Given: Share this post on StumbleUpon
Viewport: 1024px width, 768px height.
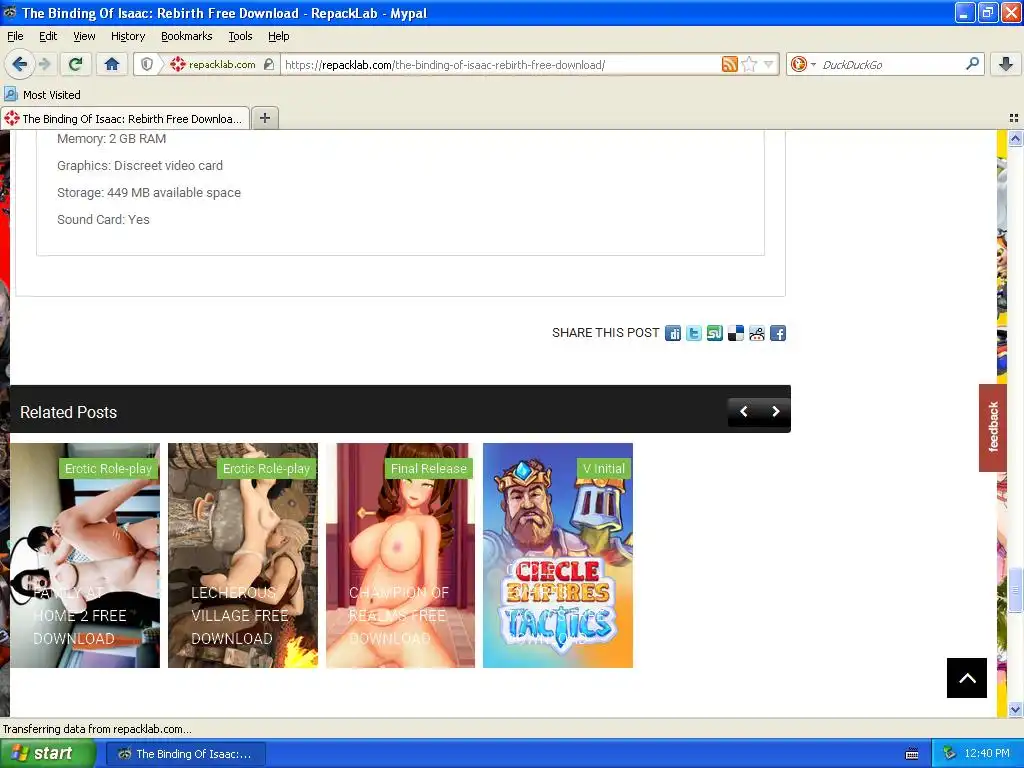Looking at the screenshot, I should click(x=714, y=333).
